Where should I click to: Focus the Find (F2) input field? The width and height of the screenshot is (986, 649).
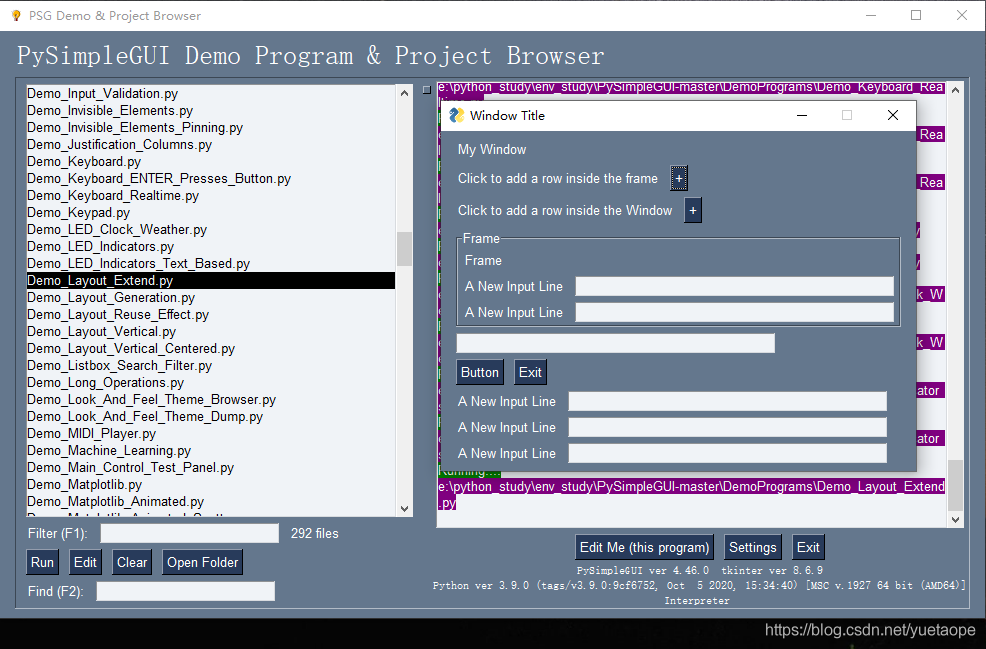(185, 591)
